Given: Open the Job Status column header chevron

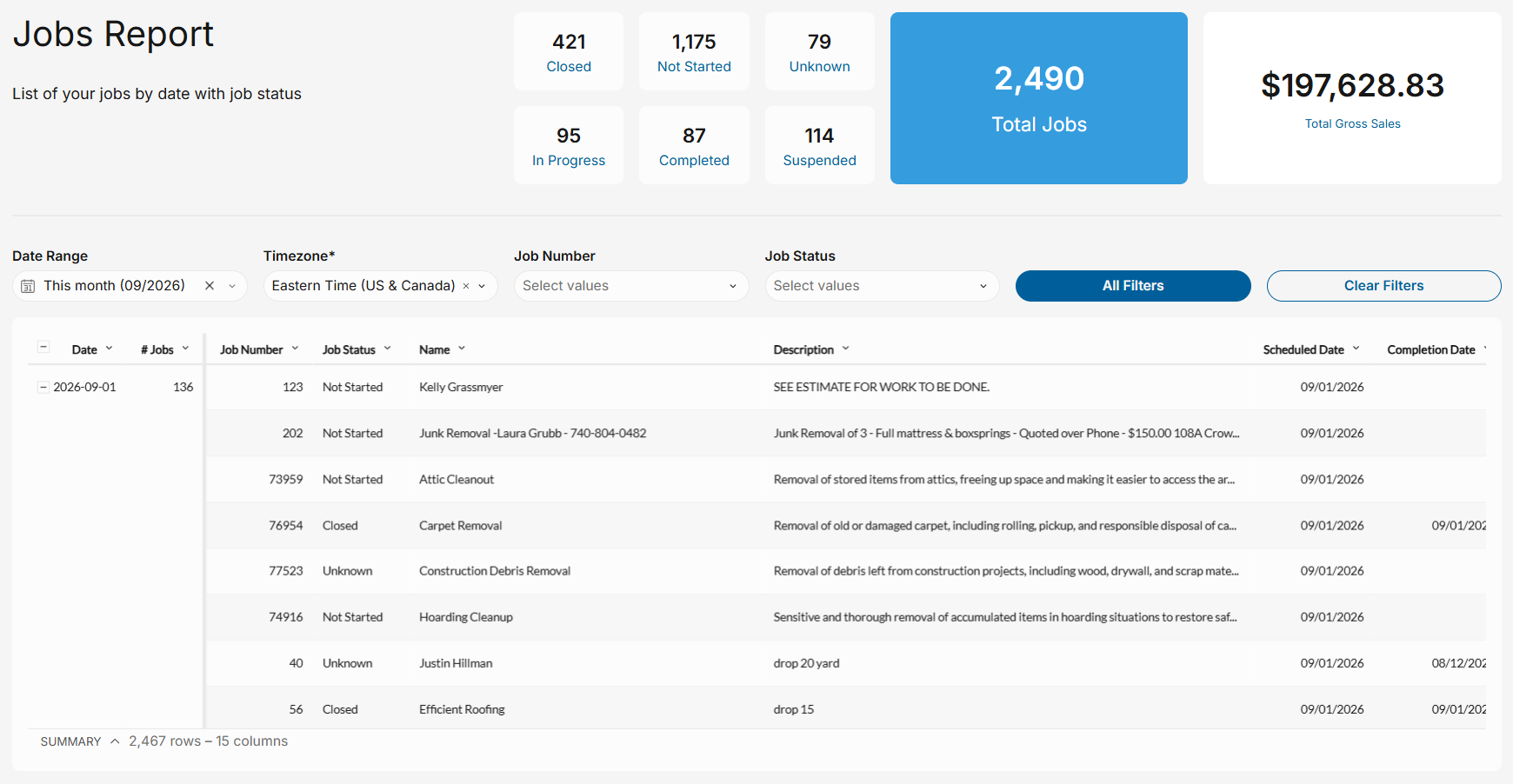Looking at the screenshot, I should [x=388, y=349].
